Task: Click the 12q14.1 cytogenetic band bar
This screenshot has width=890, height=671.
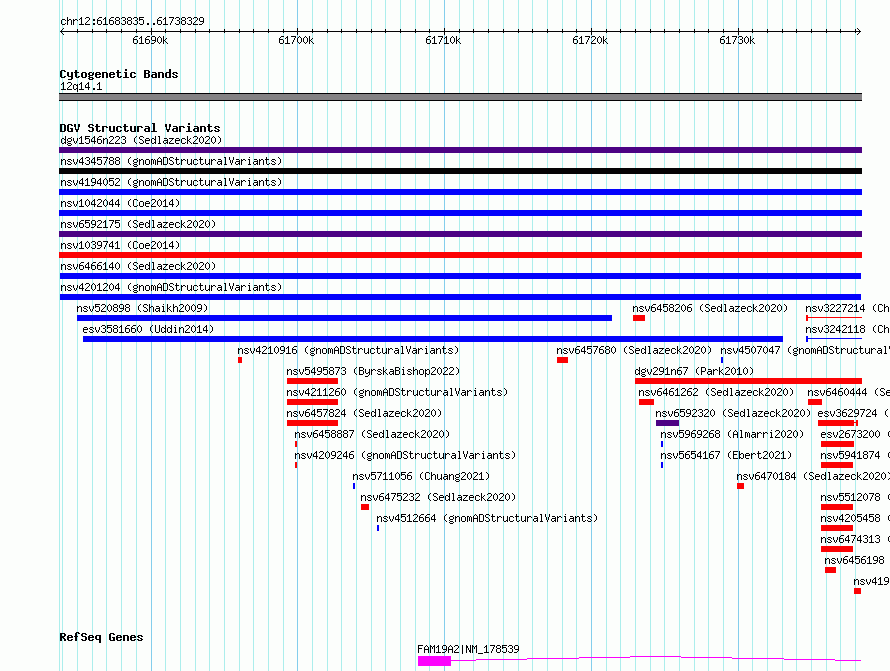Action: click(x=460, y=97)
